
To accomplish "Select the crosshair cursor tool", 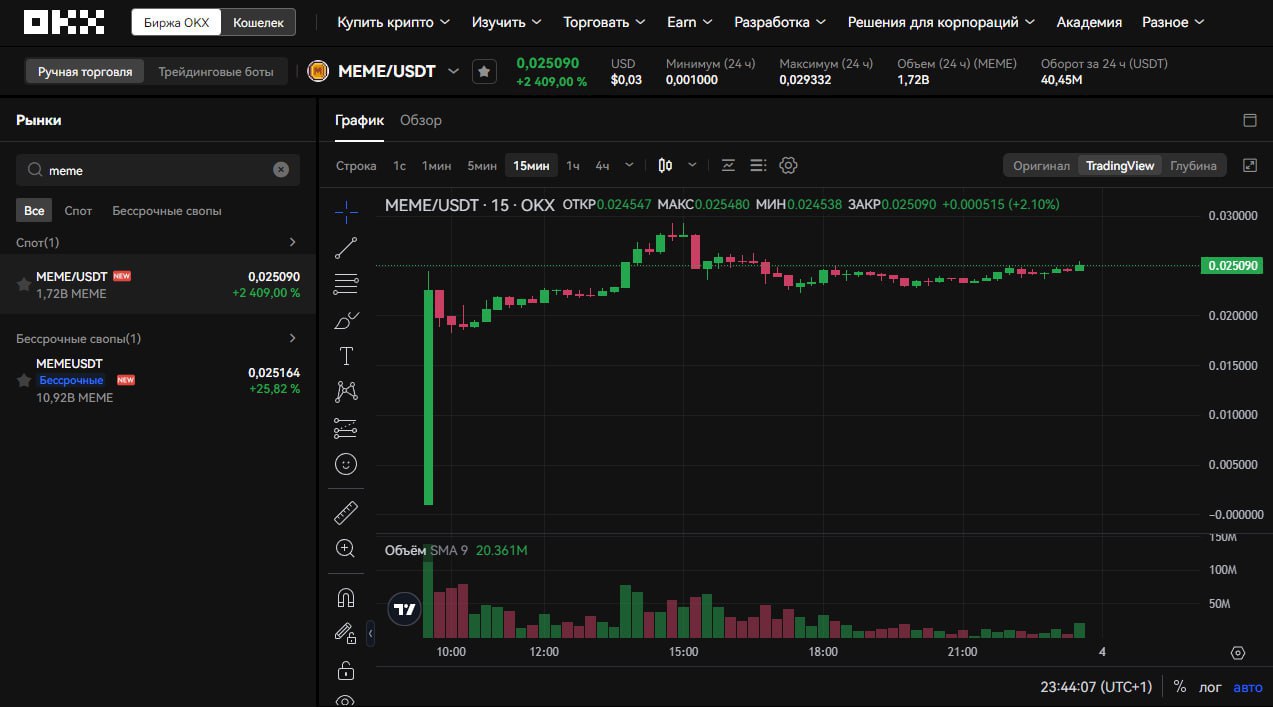I will [346, 210].
